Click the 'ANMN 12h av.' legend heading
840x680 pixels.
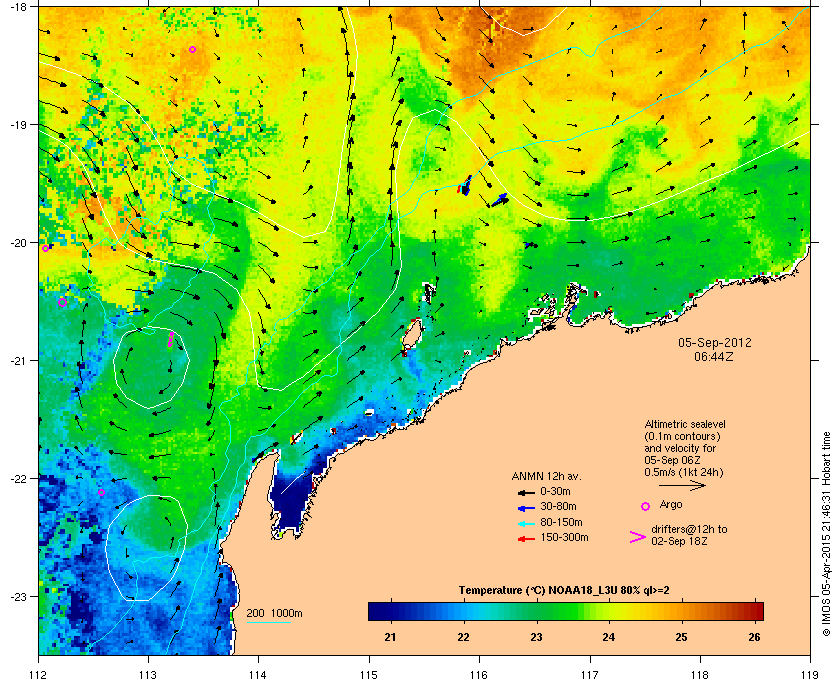546,476
